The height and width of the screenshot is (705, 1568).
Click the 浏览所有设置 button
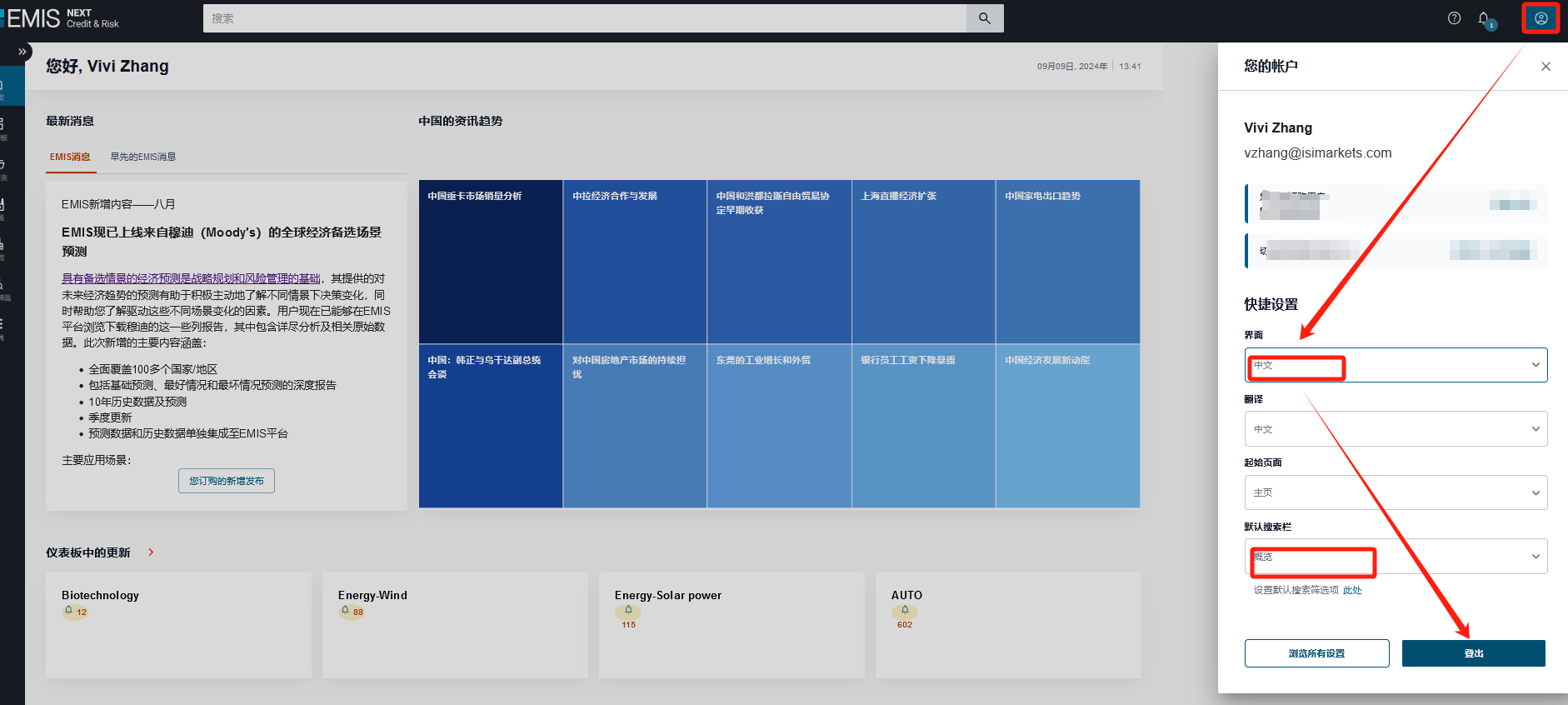1316,653
